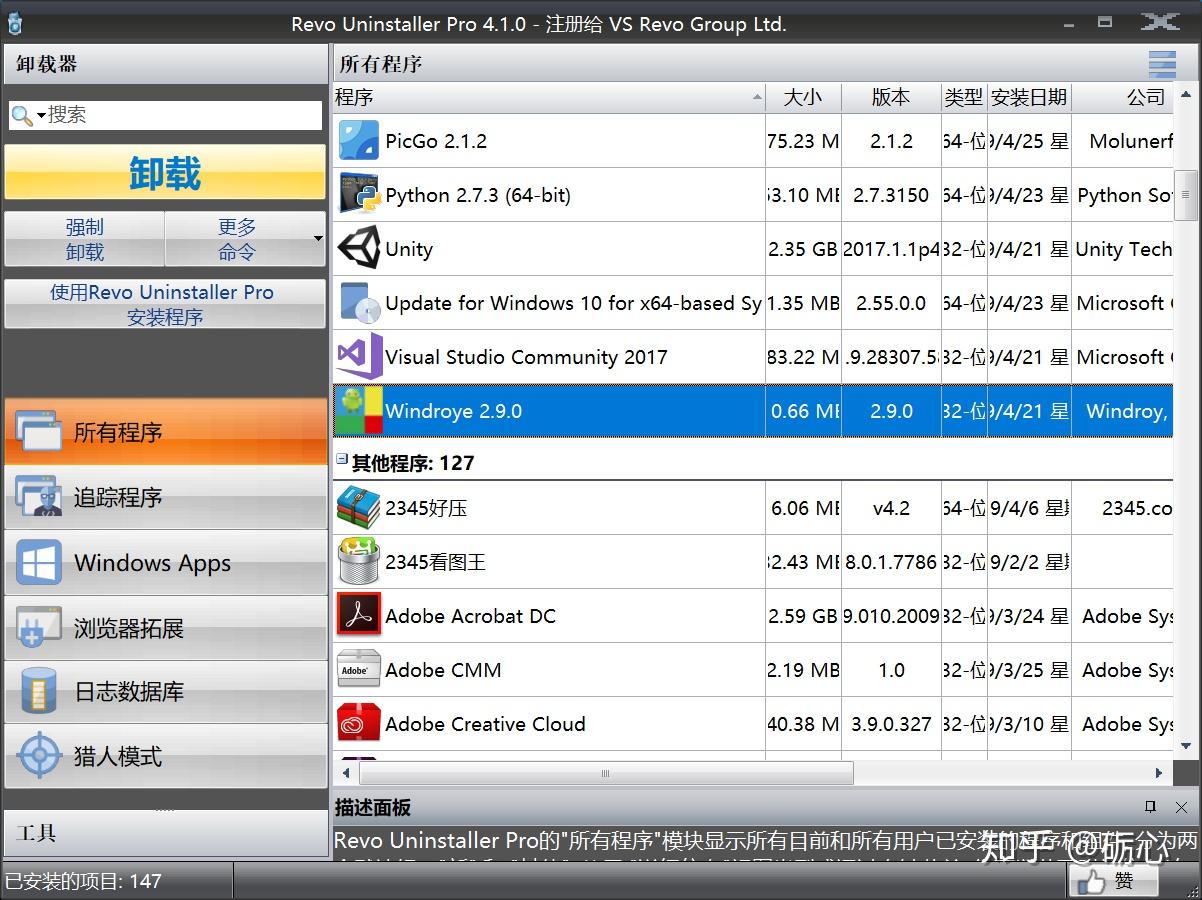This screenshot has width=1202, height=900.
Task: Click the 强制卸载 button
Action: click(x=85, y=239)
